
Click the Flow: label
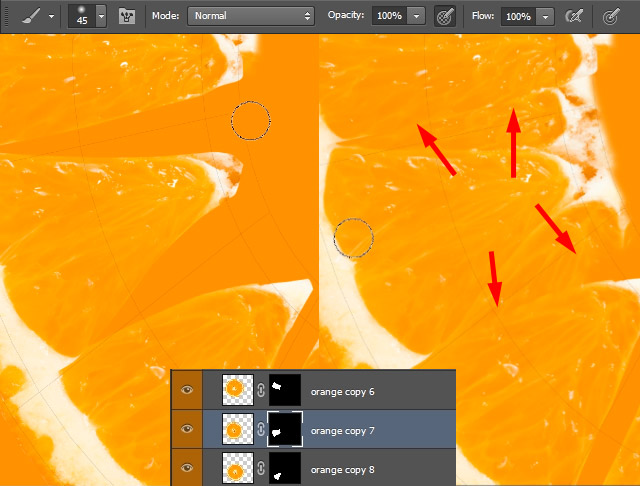pos(482,16)
